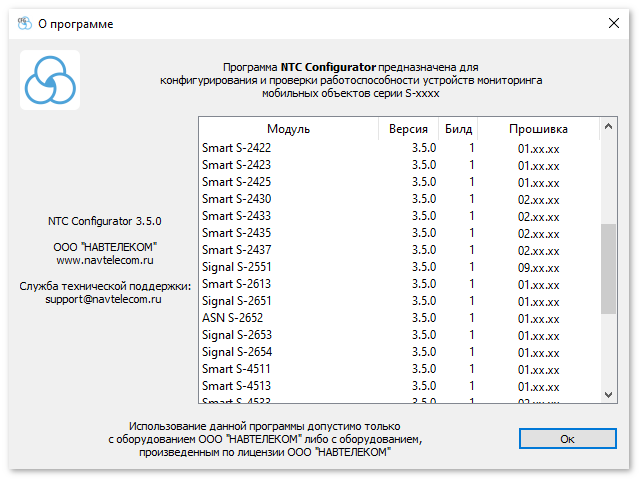The image size is (639, 479).
Task: Select the Smart S-2613 row
Action: click(399, 284)
